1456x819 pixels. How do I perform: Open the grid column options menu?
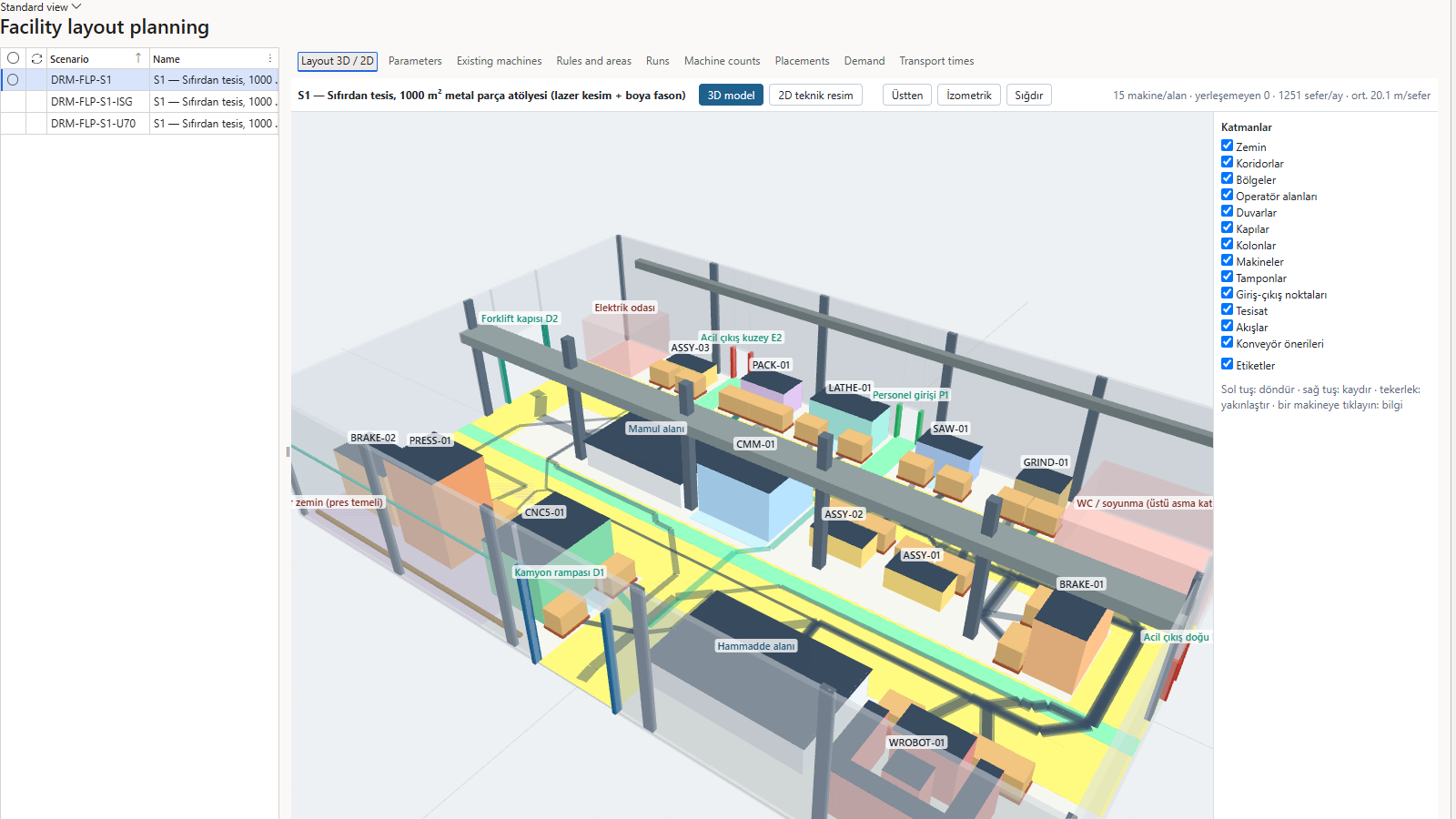pos(270,58)
